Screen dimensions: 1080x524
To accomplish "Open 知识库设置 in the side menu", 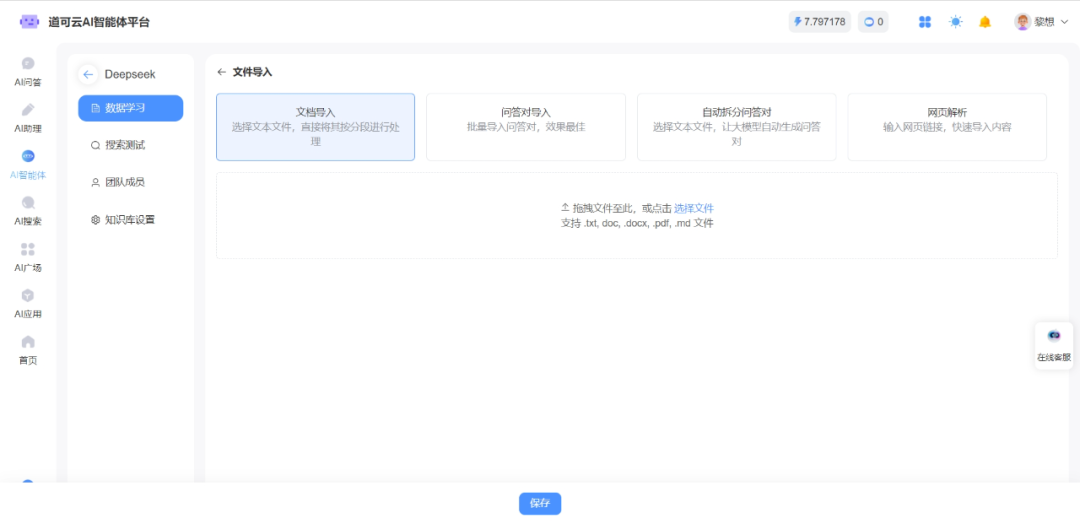I will [x=131, y=220].
